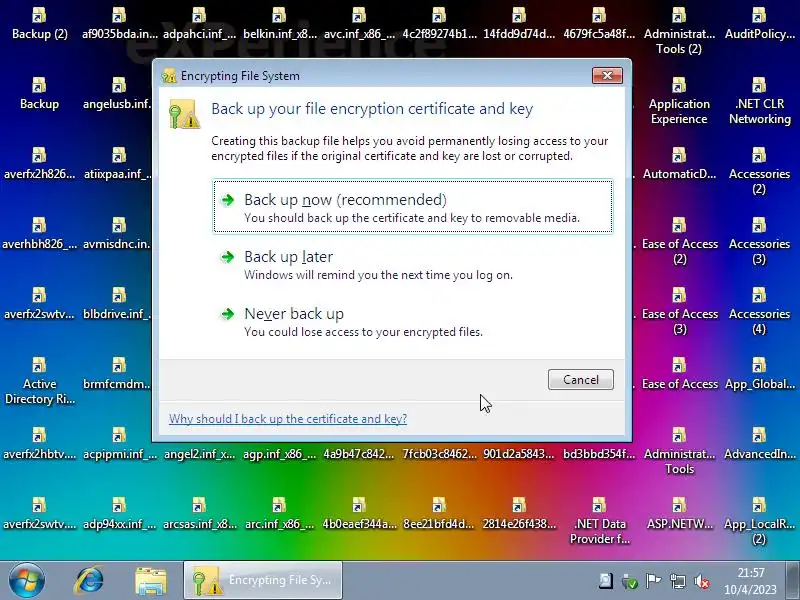Select the brmfcmdm.. desktop shortcut

click(117, 373)
